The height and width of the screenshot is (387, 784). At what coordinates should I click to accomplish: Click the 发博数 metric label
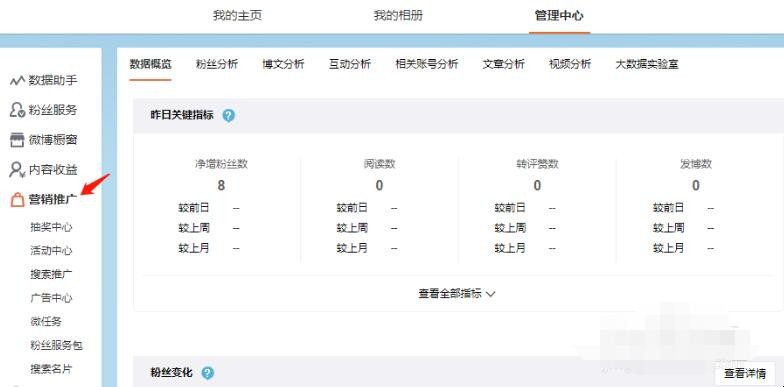(x=696, y=164)
